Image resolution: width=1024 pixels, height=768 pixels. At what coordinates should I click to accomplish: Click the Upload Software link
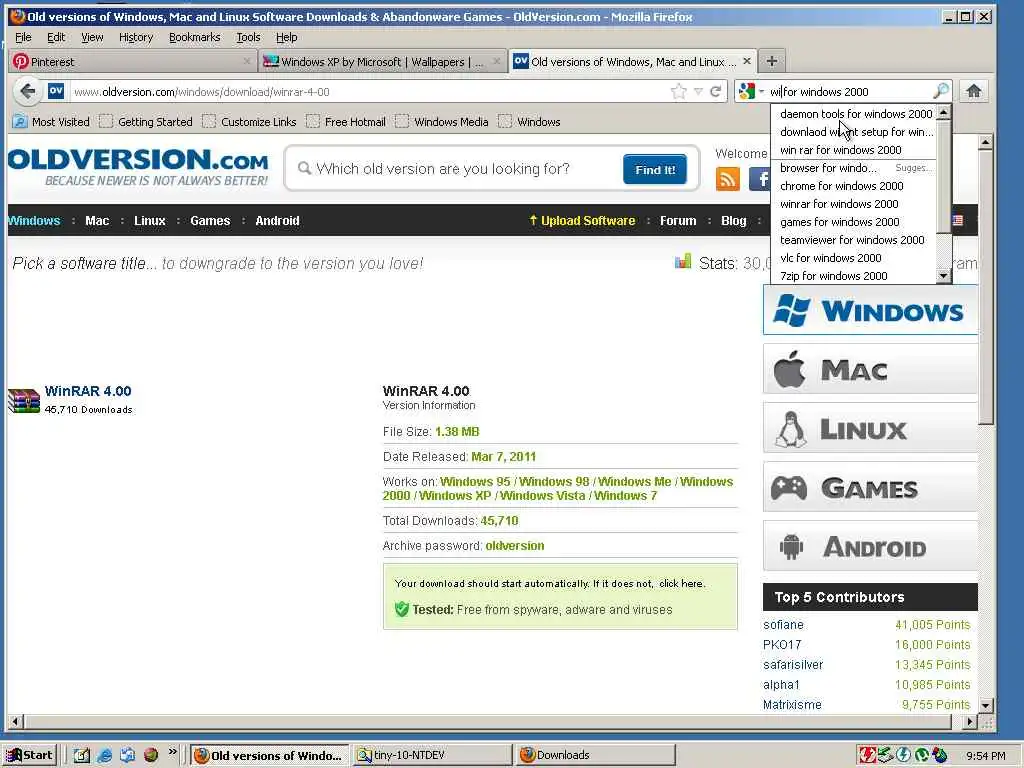582,221
